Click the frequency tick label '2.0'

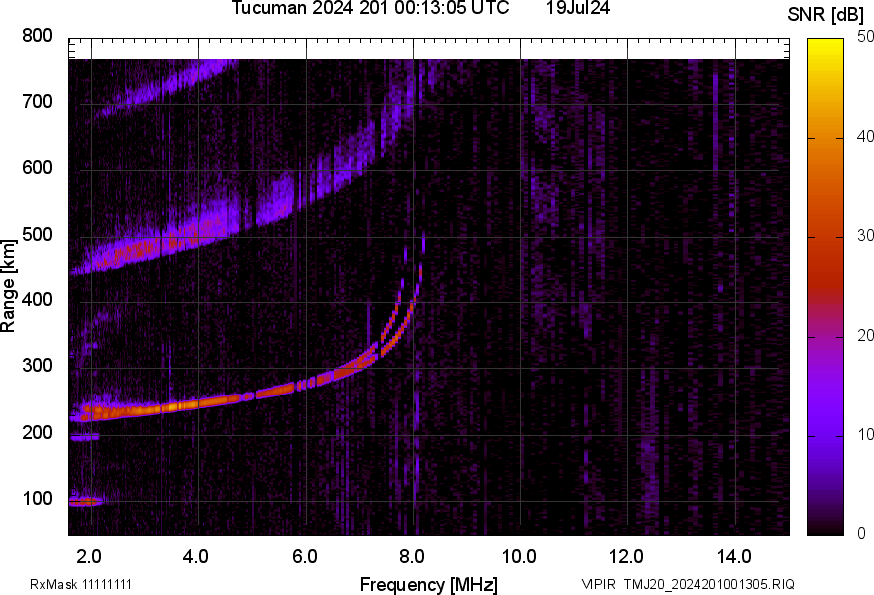[89, 557]
